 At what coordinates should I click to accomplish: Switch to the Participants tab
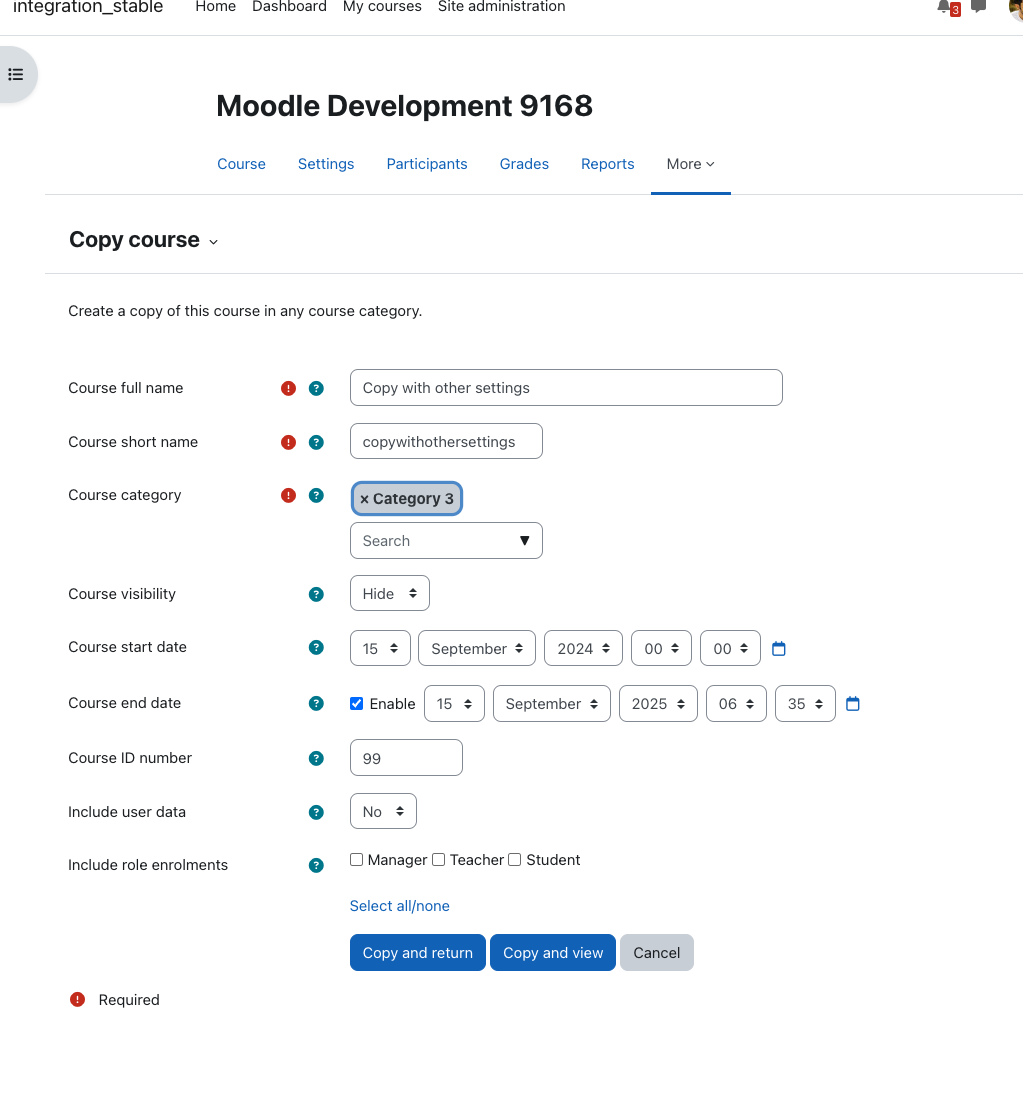(x=427, y=164)
